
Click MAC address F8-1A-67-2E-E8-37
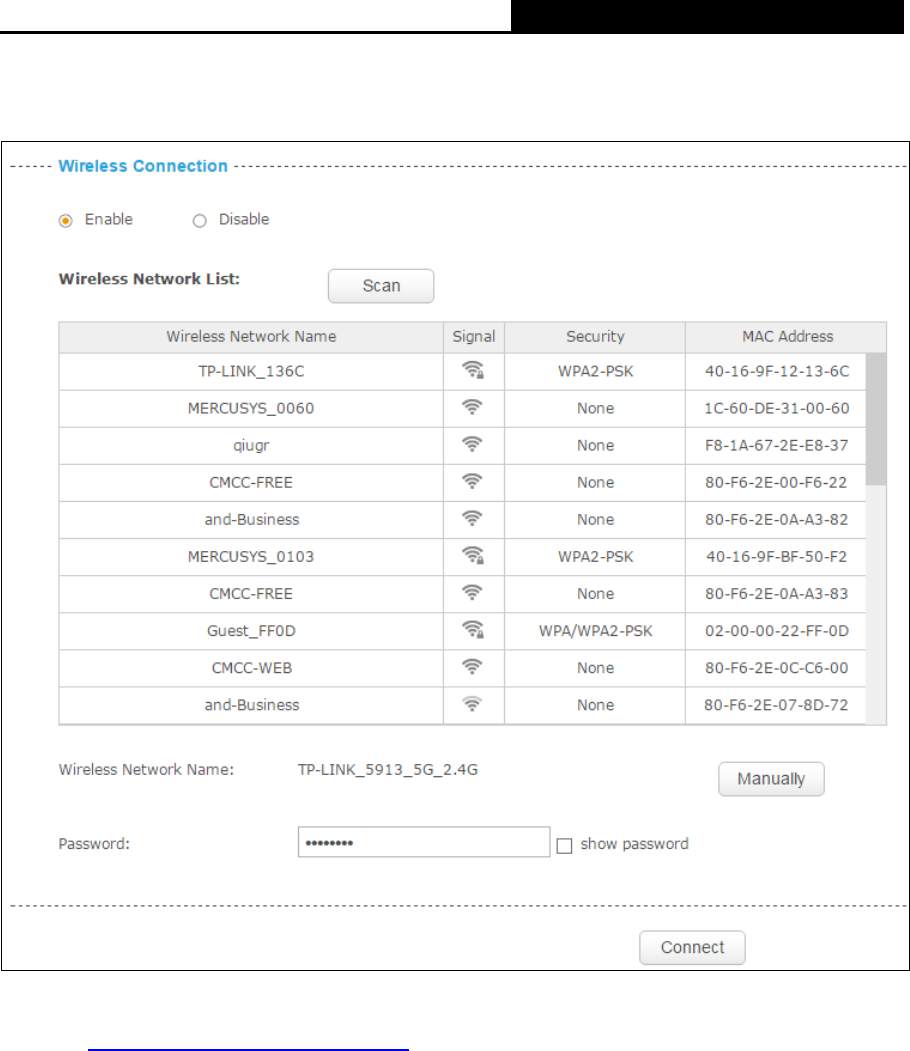[777, 445]
